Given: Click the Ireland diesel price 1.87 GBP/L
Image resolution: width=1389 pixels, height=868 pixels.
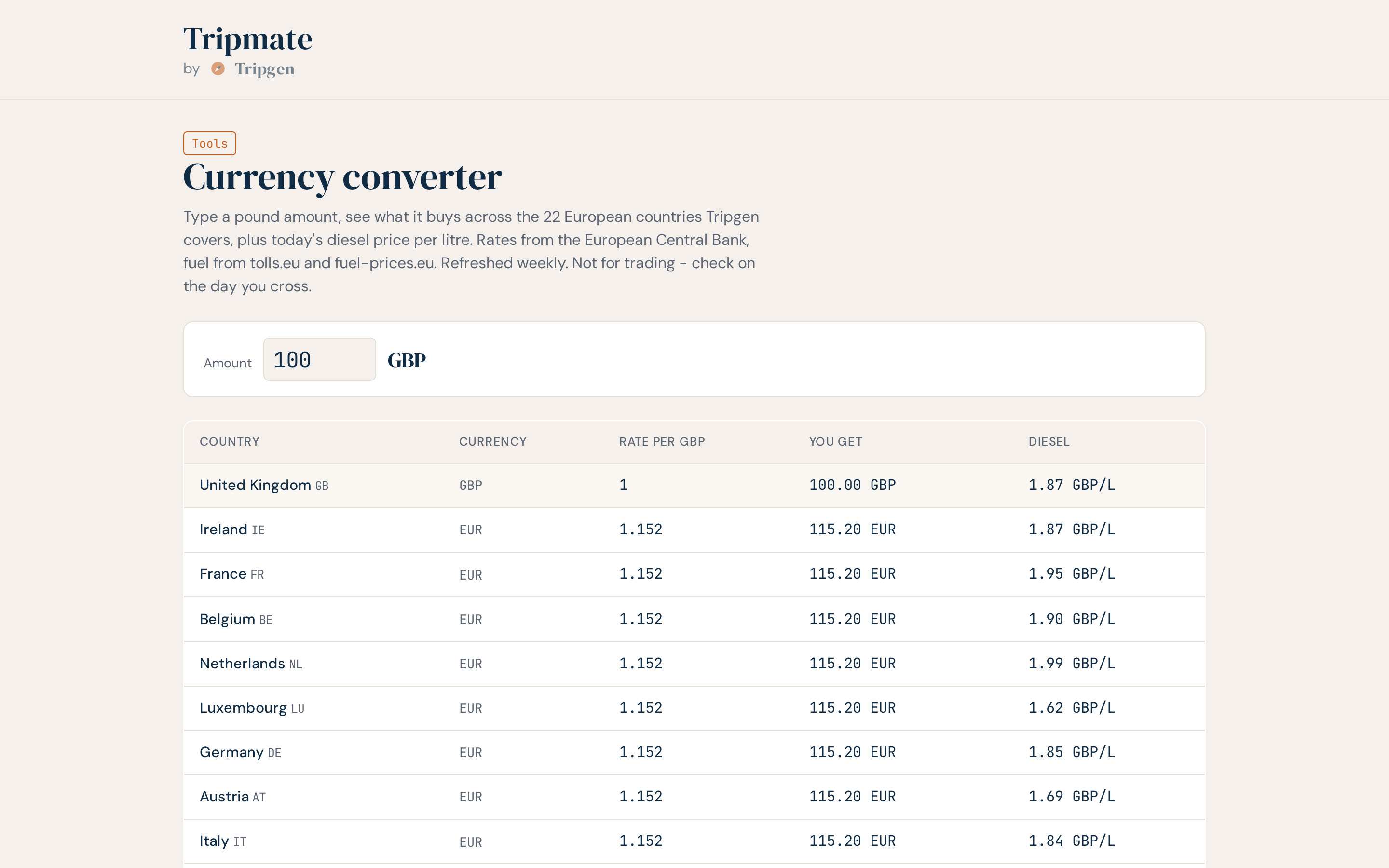Looking at the screenshot, I should coord(1072,529).
